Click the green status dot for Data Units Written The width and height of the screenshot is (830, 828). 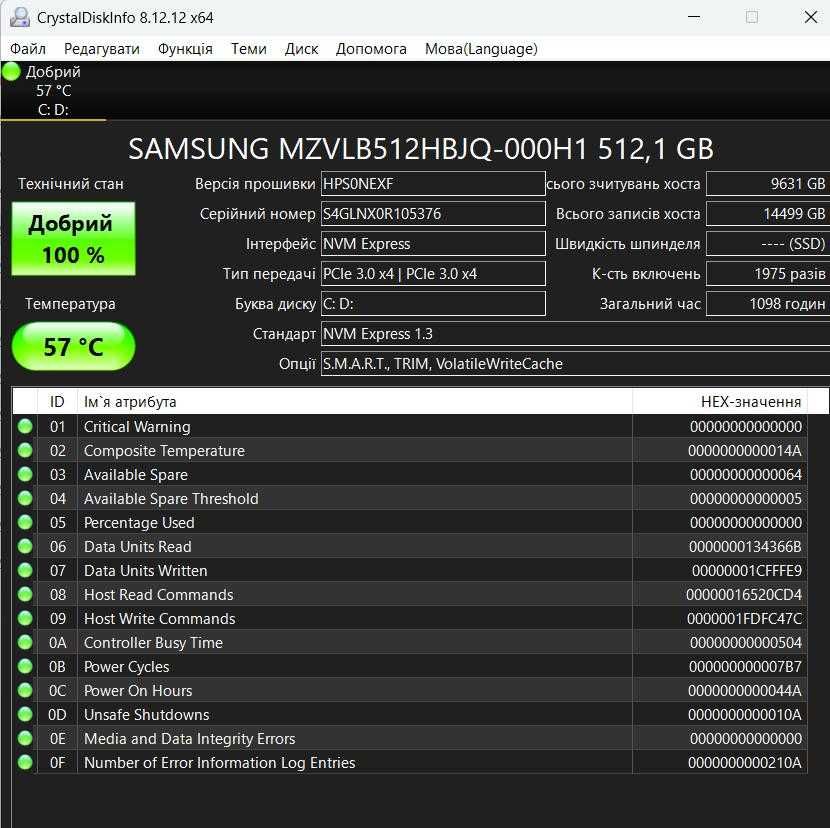coord(25,570)
